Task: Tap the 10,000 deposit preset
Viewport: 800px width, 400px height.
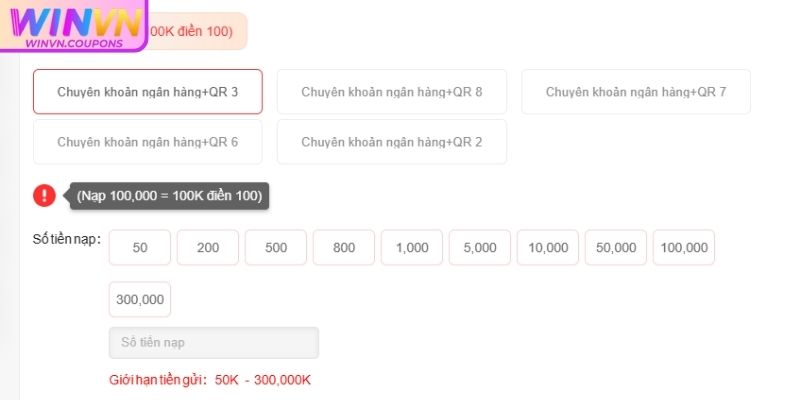Action: [548, 248]
